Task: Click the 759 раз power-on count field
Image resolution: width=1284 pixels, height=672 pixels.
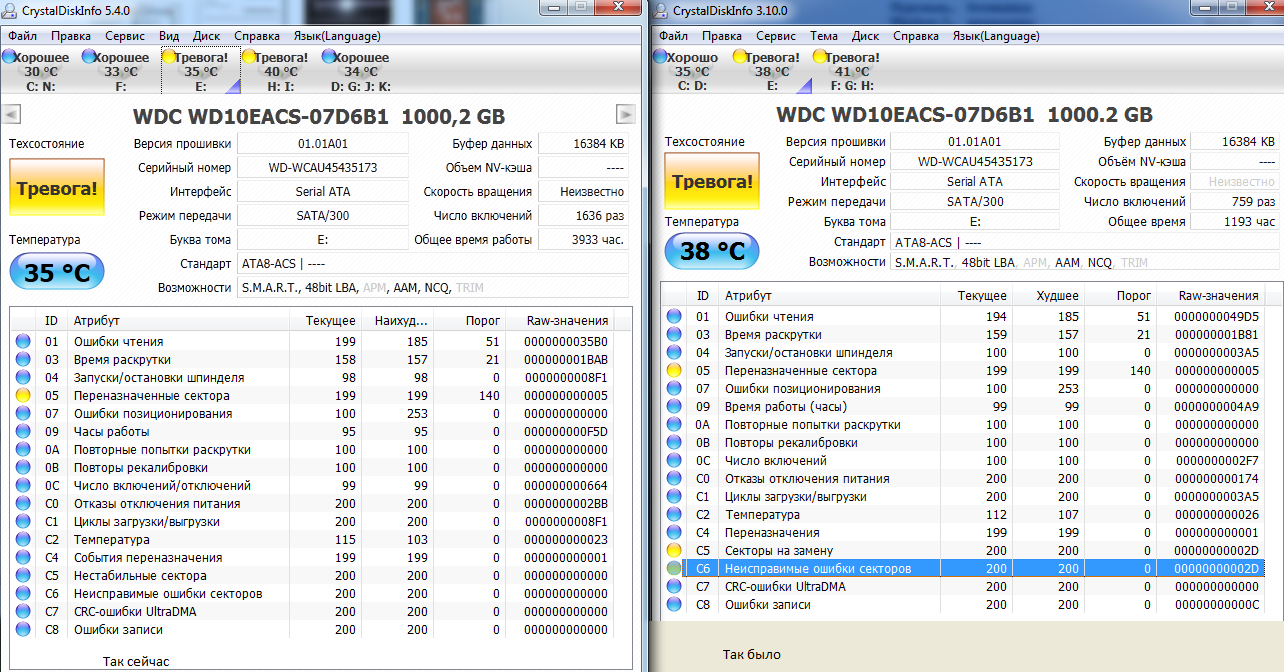Action: (x=1235, y=201)
